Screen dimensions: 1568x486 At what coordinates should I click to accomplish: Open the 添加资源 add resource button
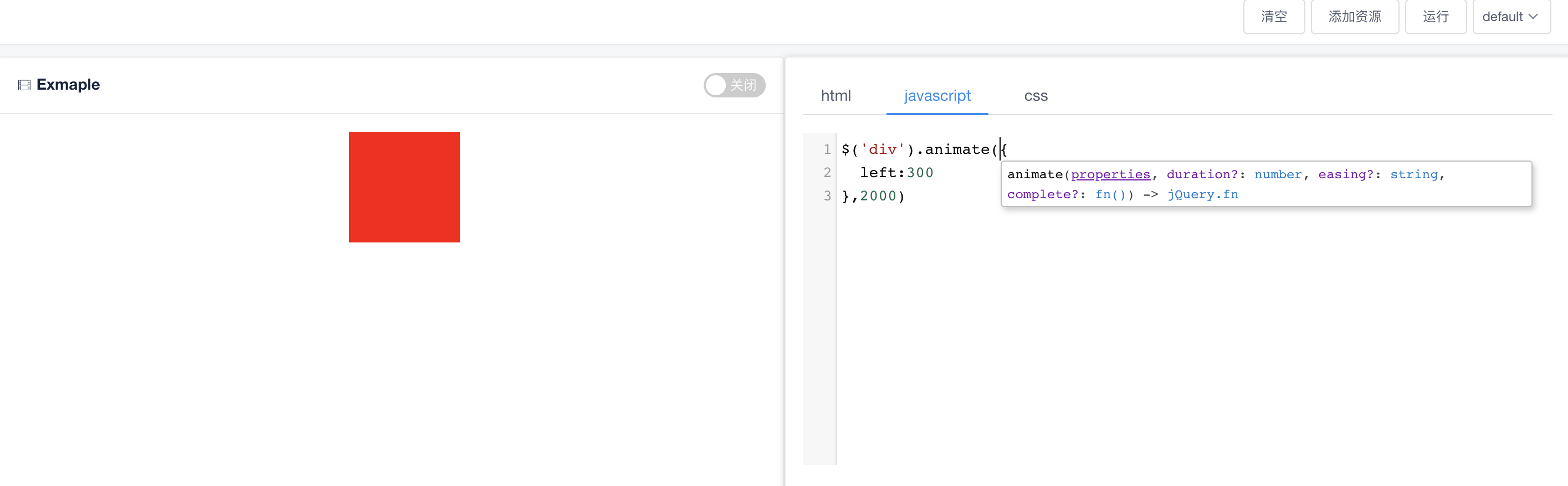tap(1354, 17)
